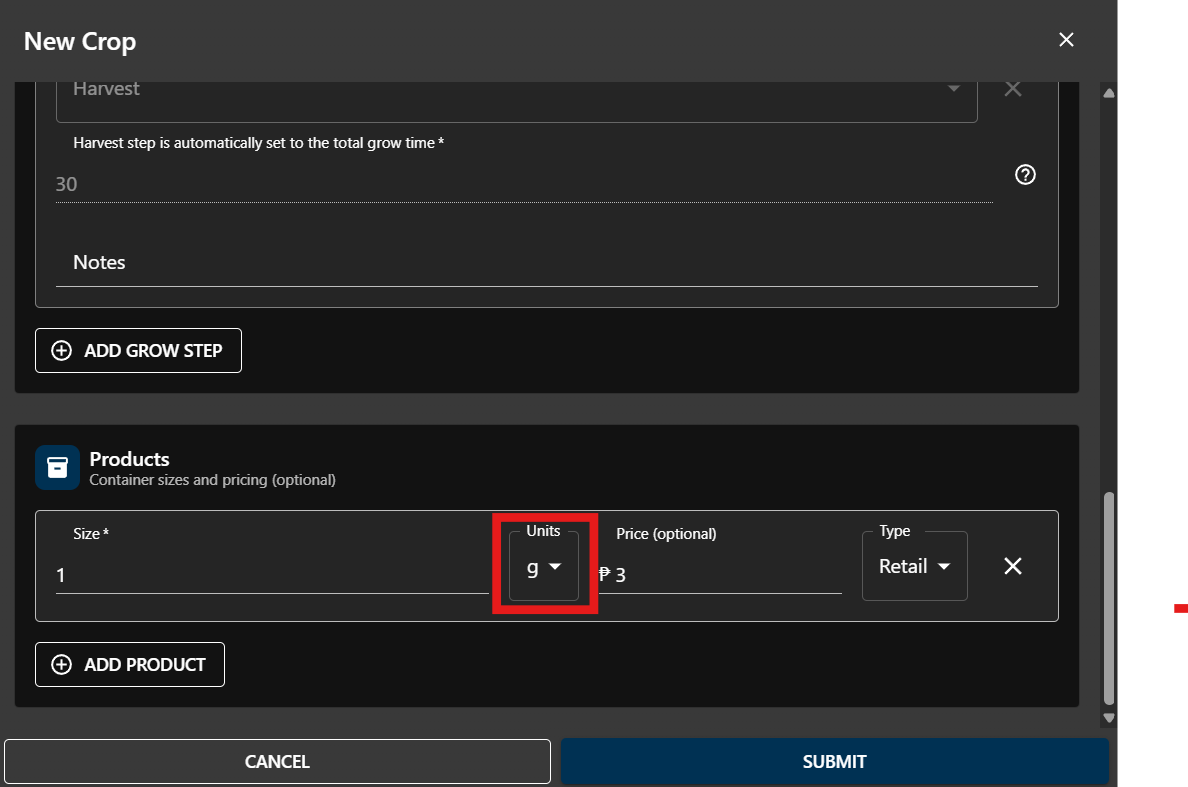This screenshot has width=1188, height=787.
Task: Click Add Grow Step button
Action: pyautogui.click(x=139, y=351)
